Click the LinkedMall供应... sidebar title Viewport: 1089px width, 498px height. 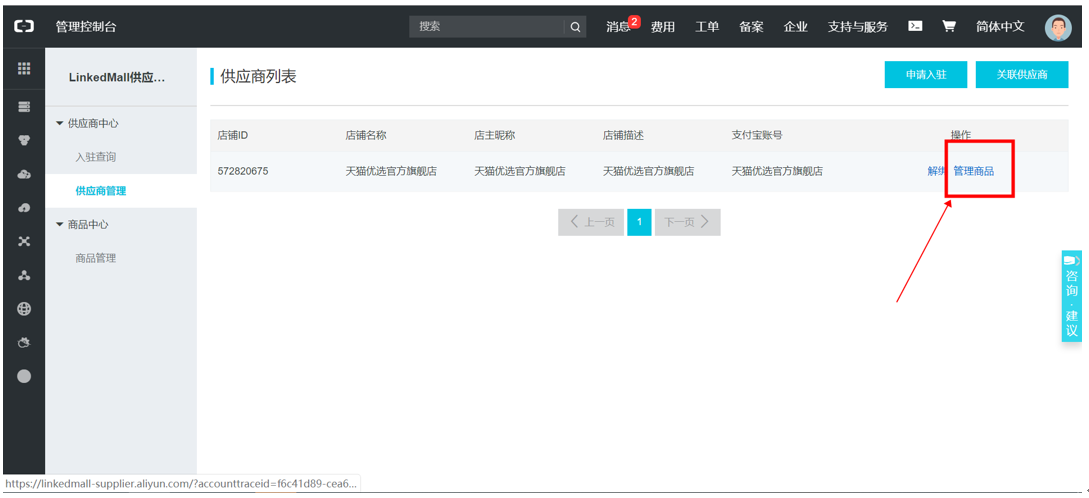point(117,78)
